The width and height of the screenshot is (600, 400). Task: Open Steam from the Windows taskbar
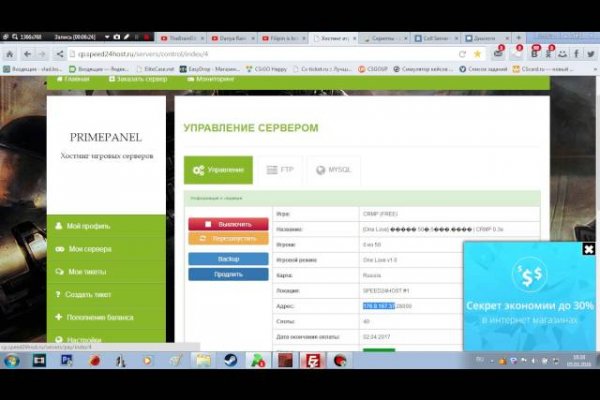coord(230,361)
